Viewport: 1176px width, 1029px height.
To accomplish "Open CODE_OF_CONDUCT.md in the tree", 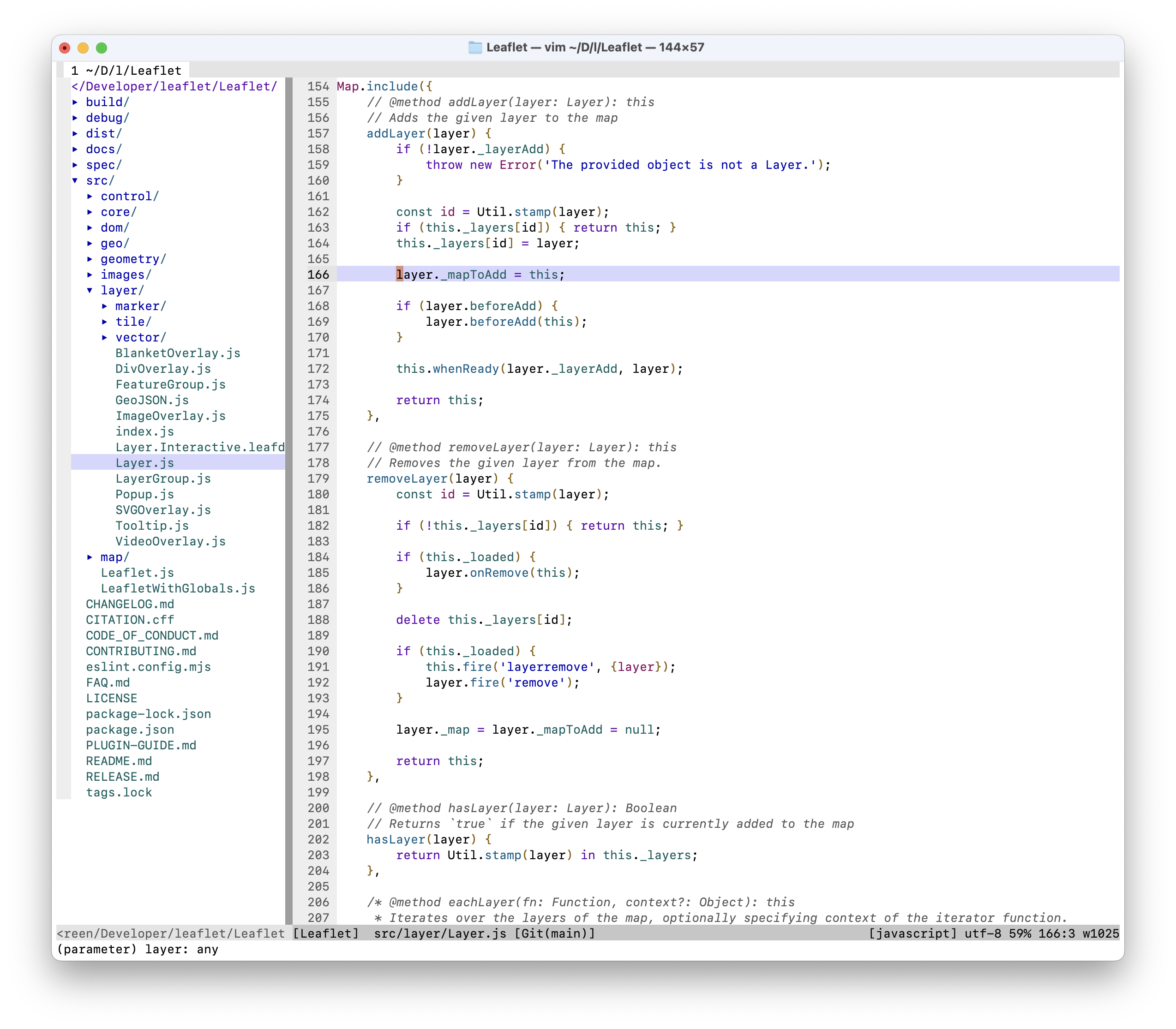I will [x=152, y=636].
